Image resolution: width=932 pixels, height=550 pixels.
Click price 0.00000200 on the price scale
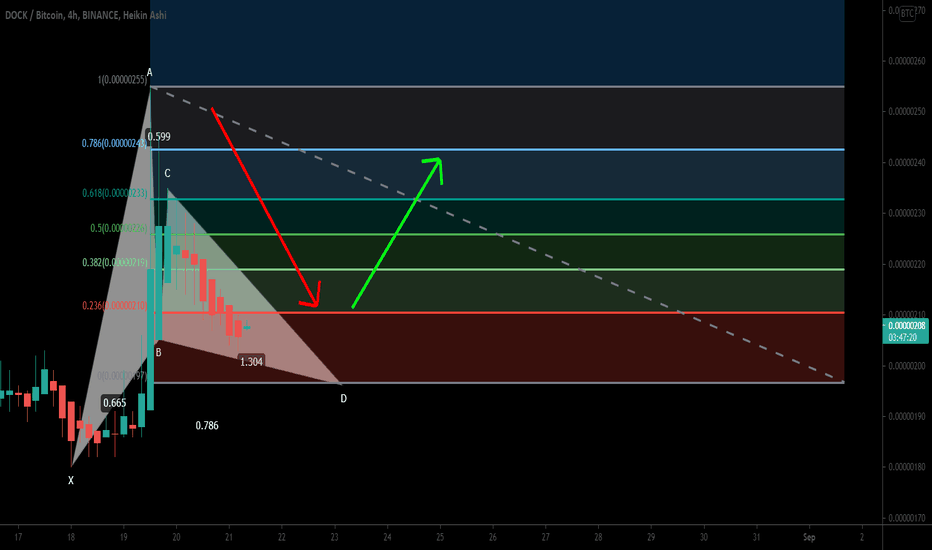coord(906,366)
